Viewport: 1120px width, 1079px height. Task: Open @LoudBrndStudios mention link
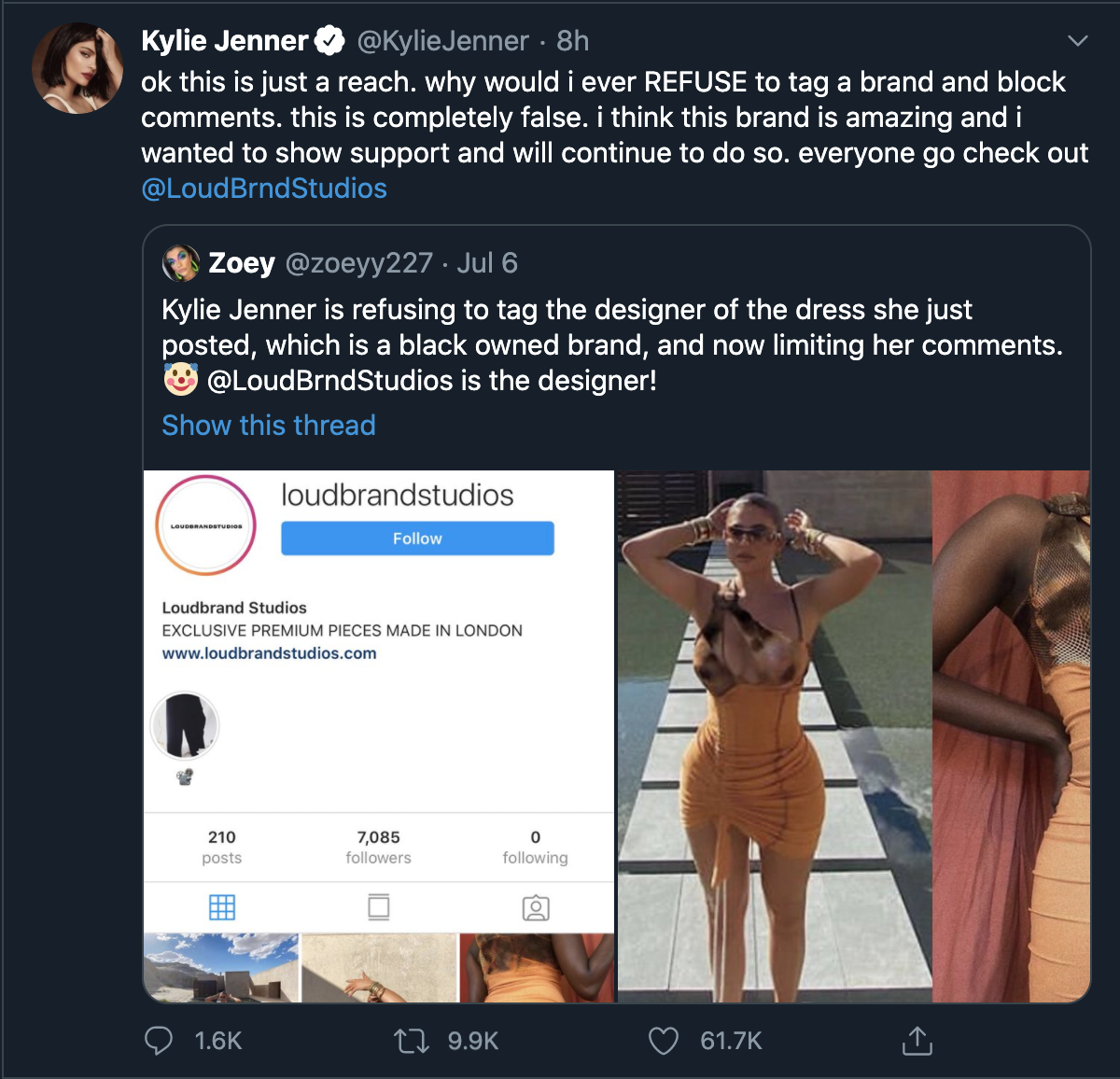(x=264, y=189)
